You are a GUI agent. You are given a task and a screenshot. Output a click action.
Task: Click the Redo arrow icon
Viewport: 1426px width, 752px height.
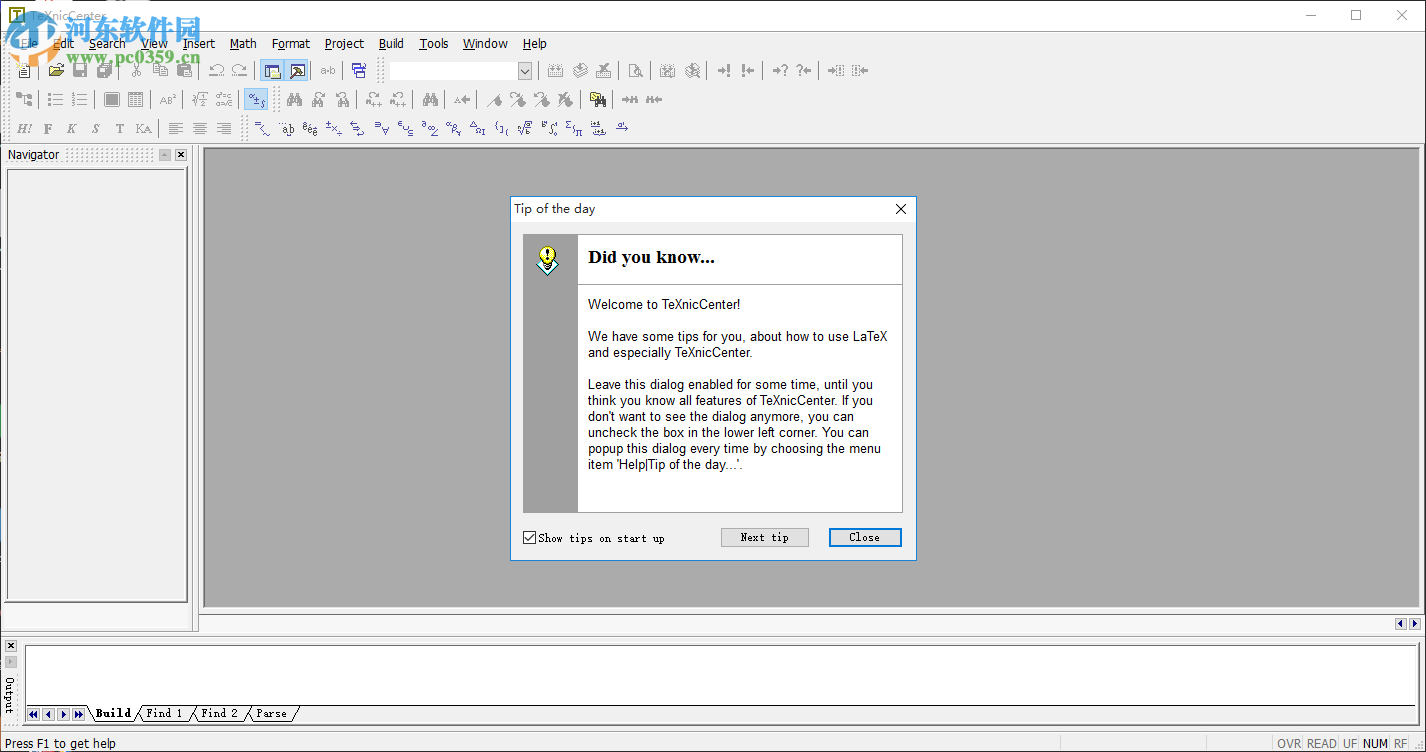[x=239, y=71]
